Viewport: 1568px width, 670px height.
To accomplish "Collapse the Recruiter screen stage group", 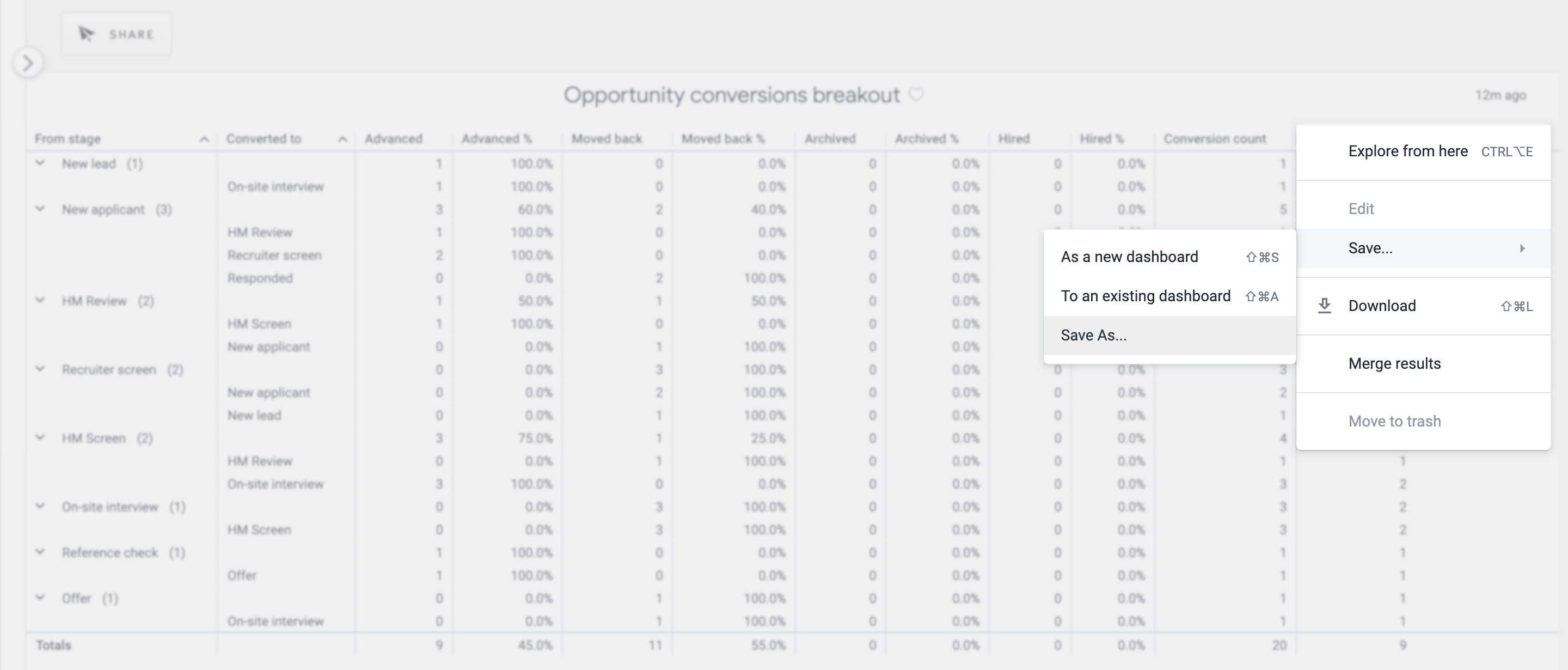I will pos(41,369).
